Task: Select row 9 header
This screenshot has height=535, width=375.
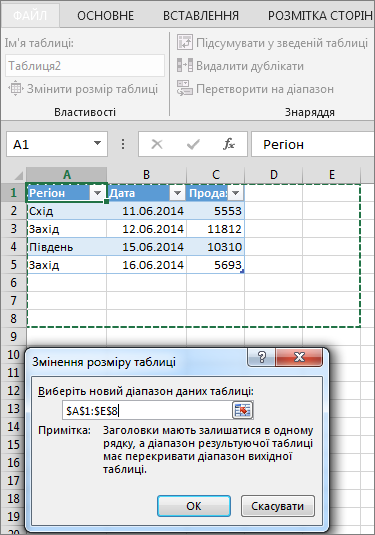Action: pyautogui.click(x=13, y=336)
